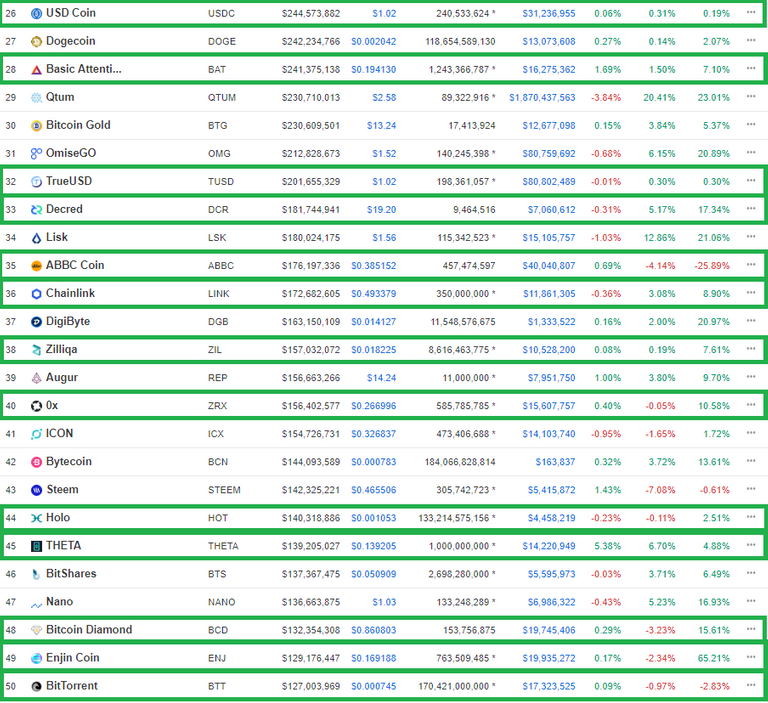Show more actions for Steem
The image size is (768, 703).
click(751, 489)
